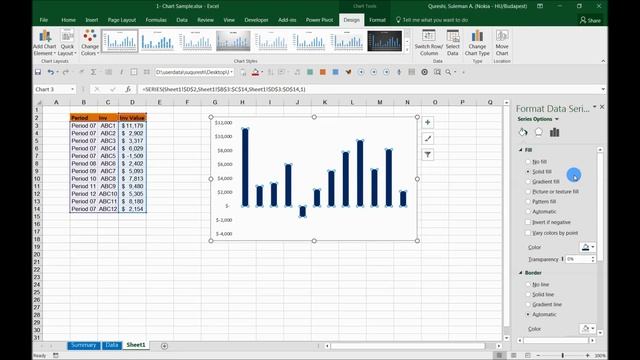This screenshot has height=360, width=640.
Task: Apply the dark chart style thumbnail
Action: [384, 41]
